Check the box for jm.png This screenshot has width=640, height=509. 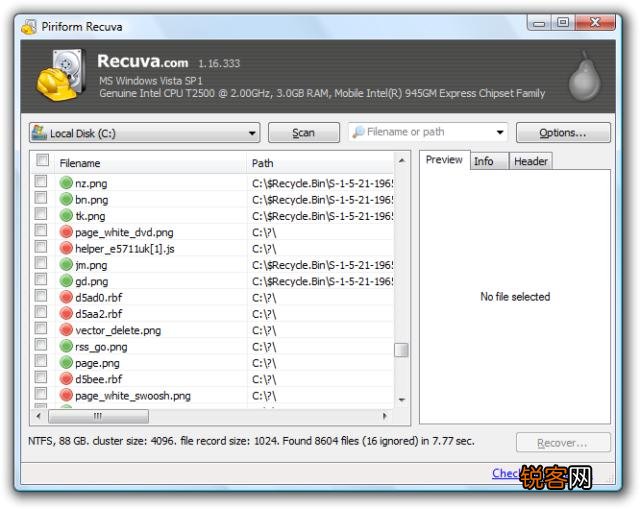[41, 262]
